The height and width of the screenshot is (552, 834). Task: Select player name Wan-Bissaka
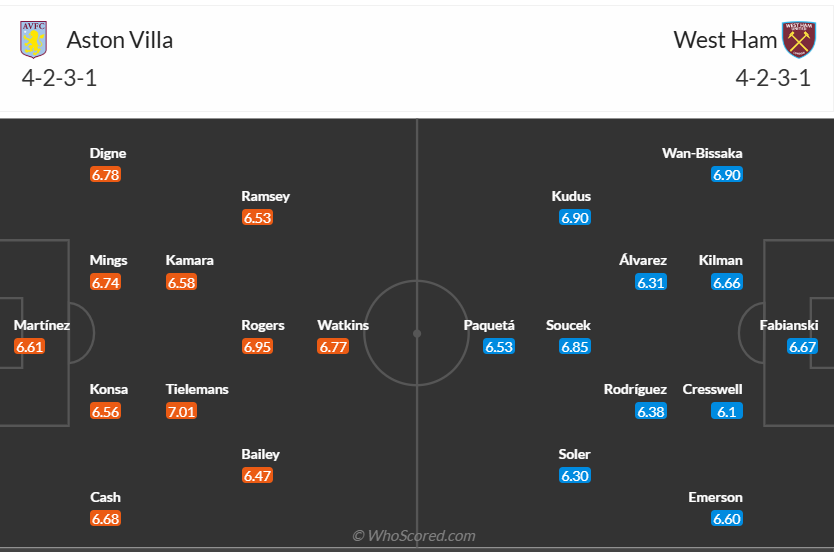click(702, 154)
